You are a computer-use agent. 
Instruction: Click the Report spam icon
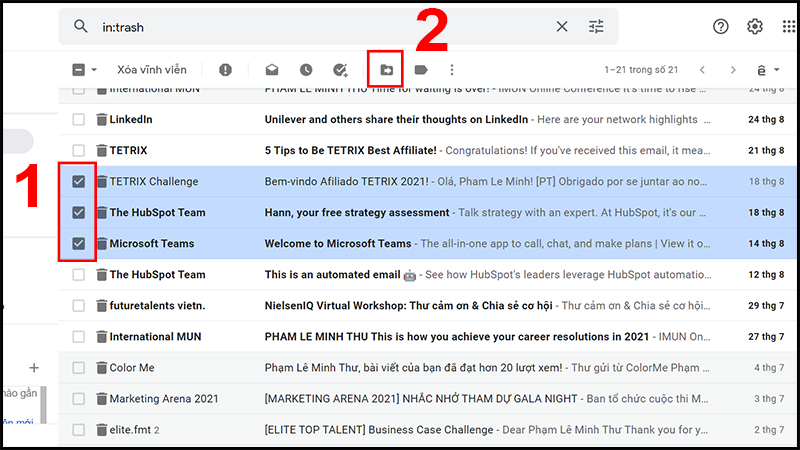pyautogui.click(x=225, y=70)
